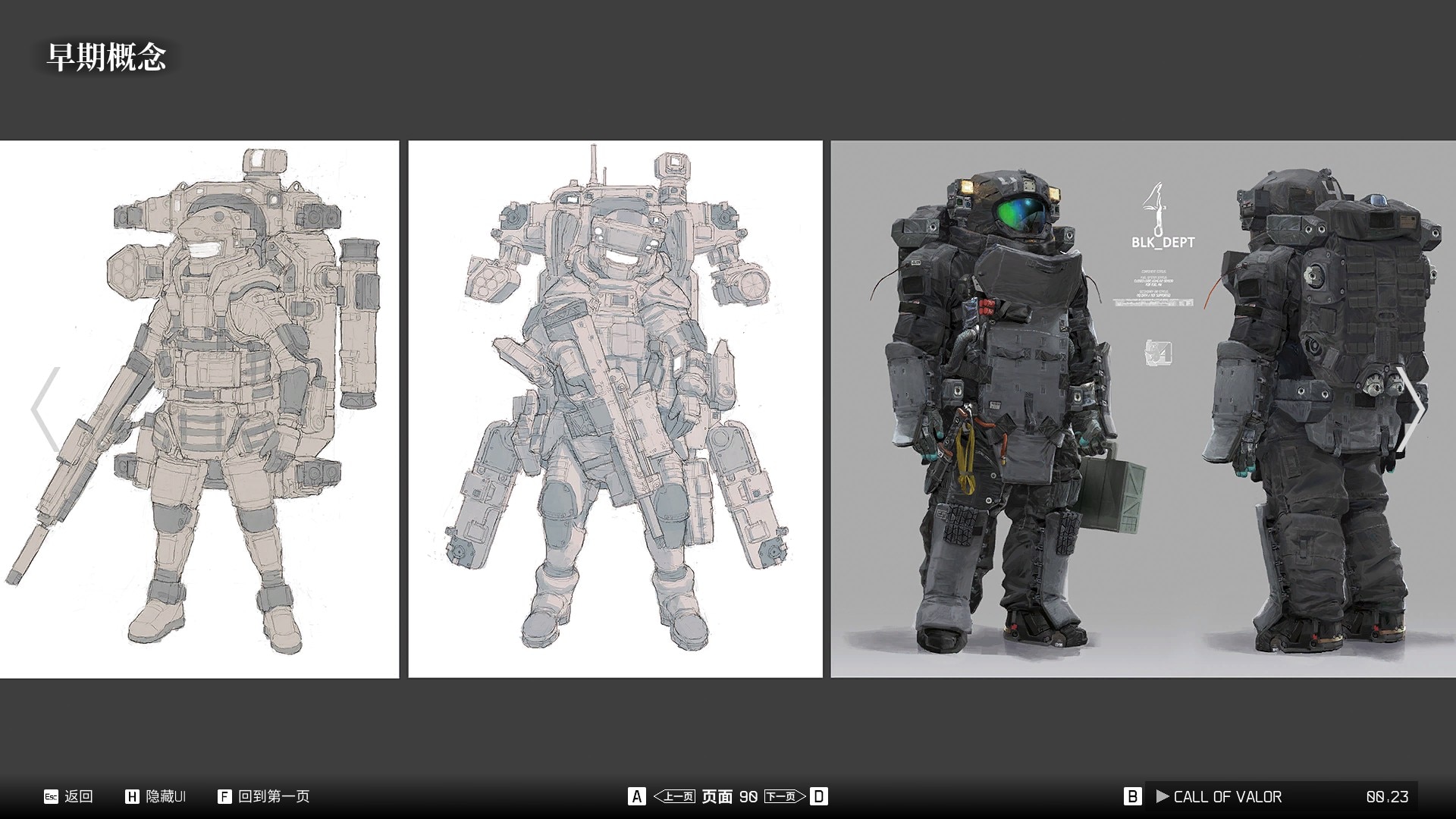Toggle 隐藏UI to hide interface
Viewport: 1456px width, 819px height.
[166, 796]
